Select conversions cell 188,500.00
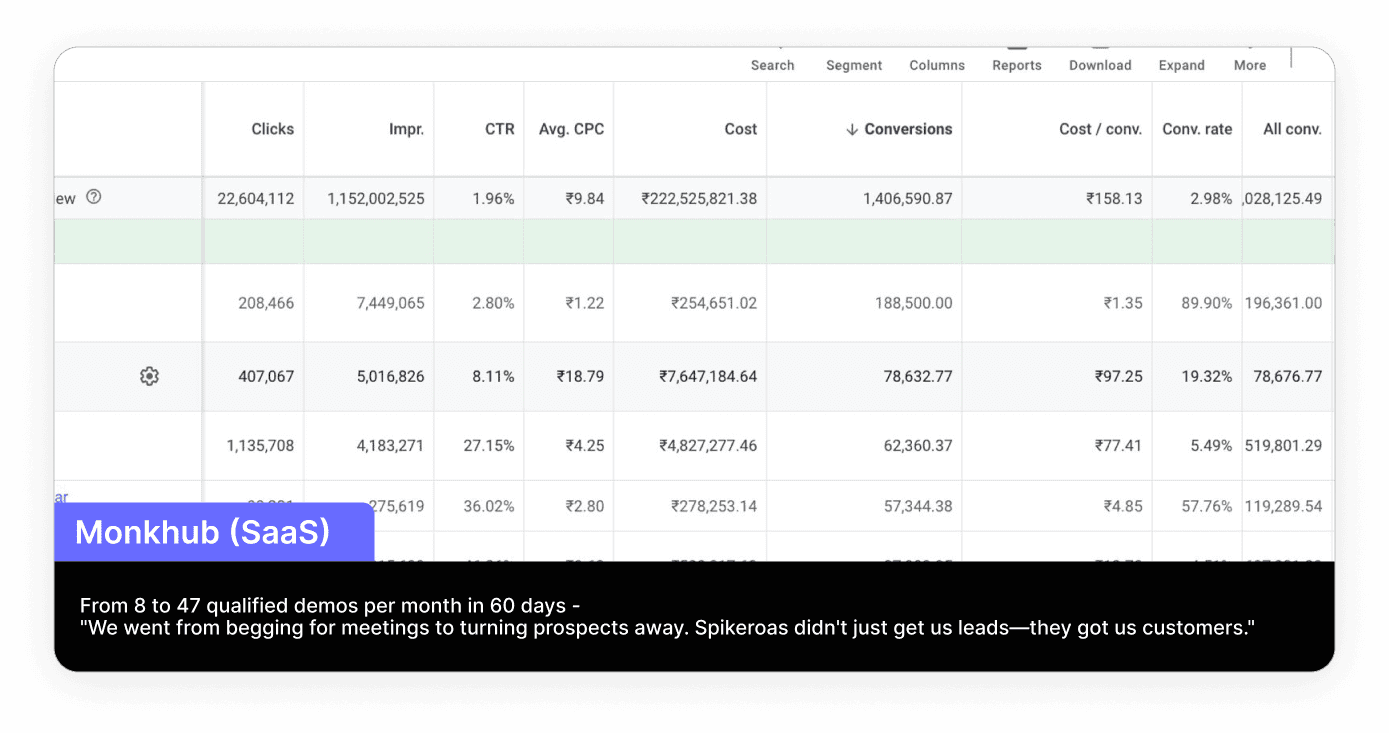 pyautogui.click(x=915, y=303)
